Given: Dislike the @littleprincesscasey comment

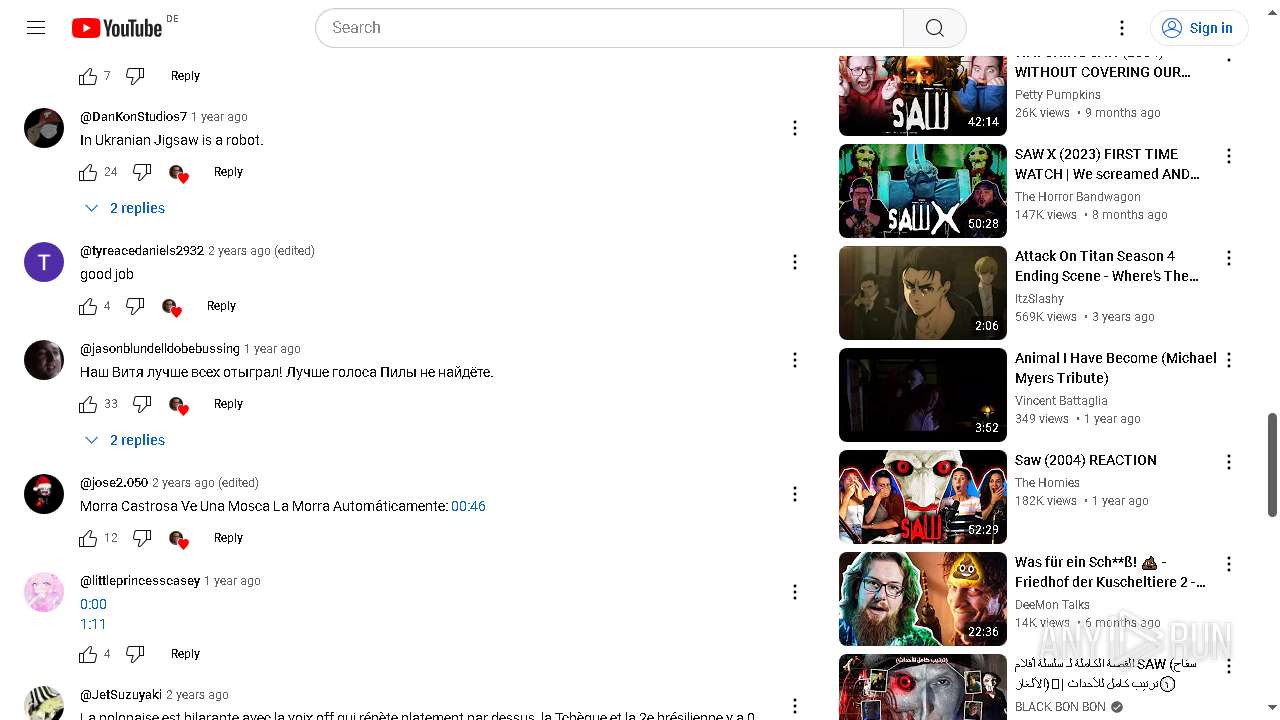Looking at the screenshot, I should (135, 654).
